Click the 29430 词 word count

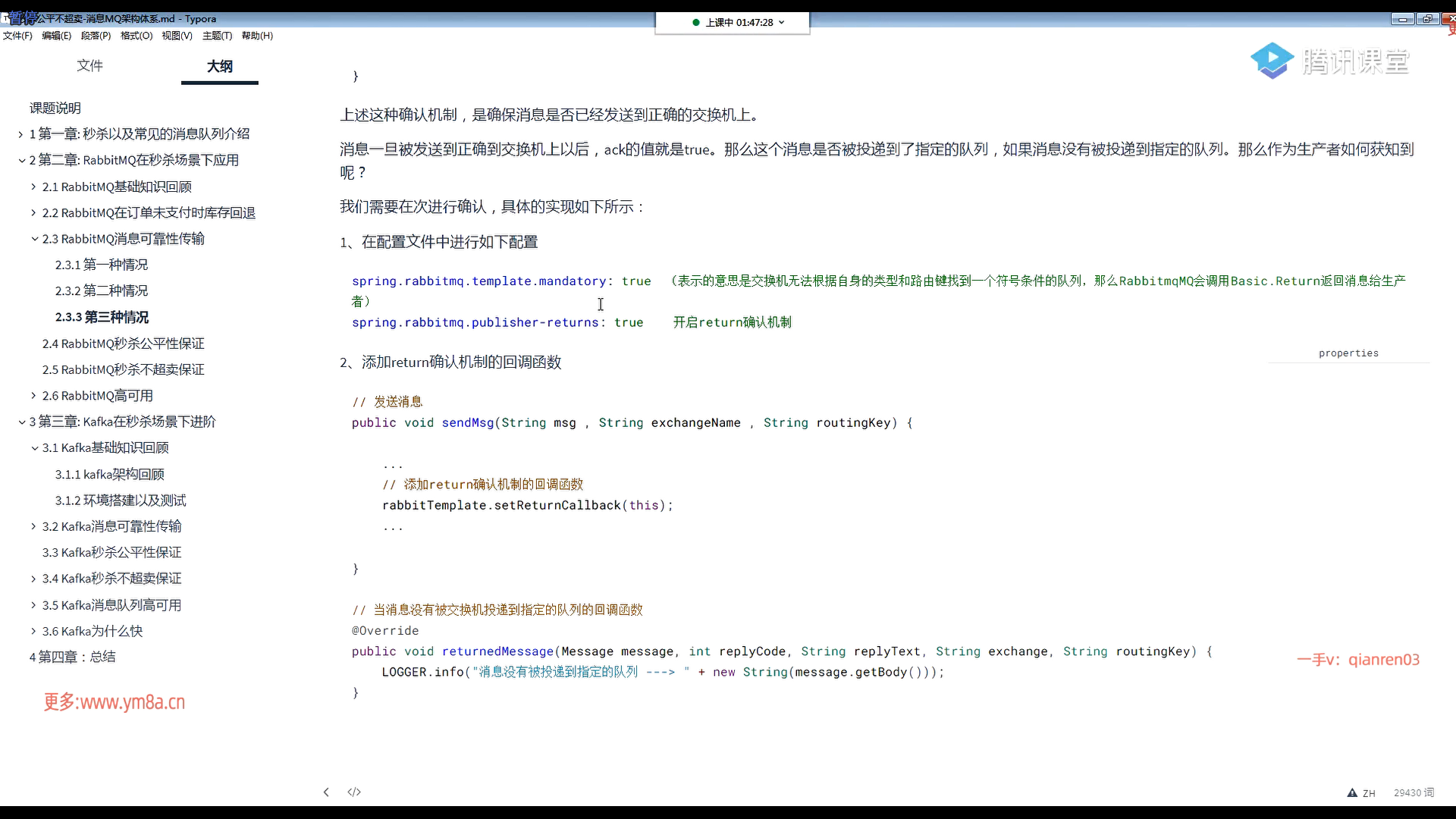point(1414,792)
